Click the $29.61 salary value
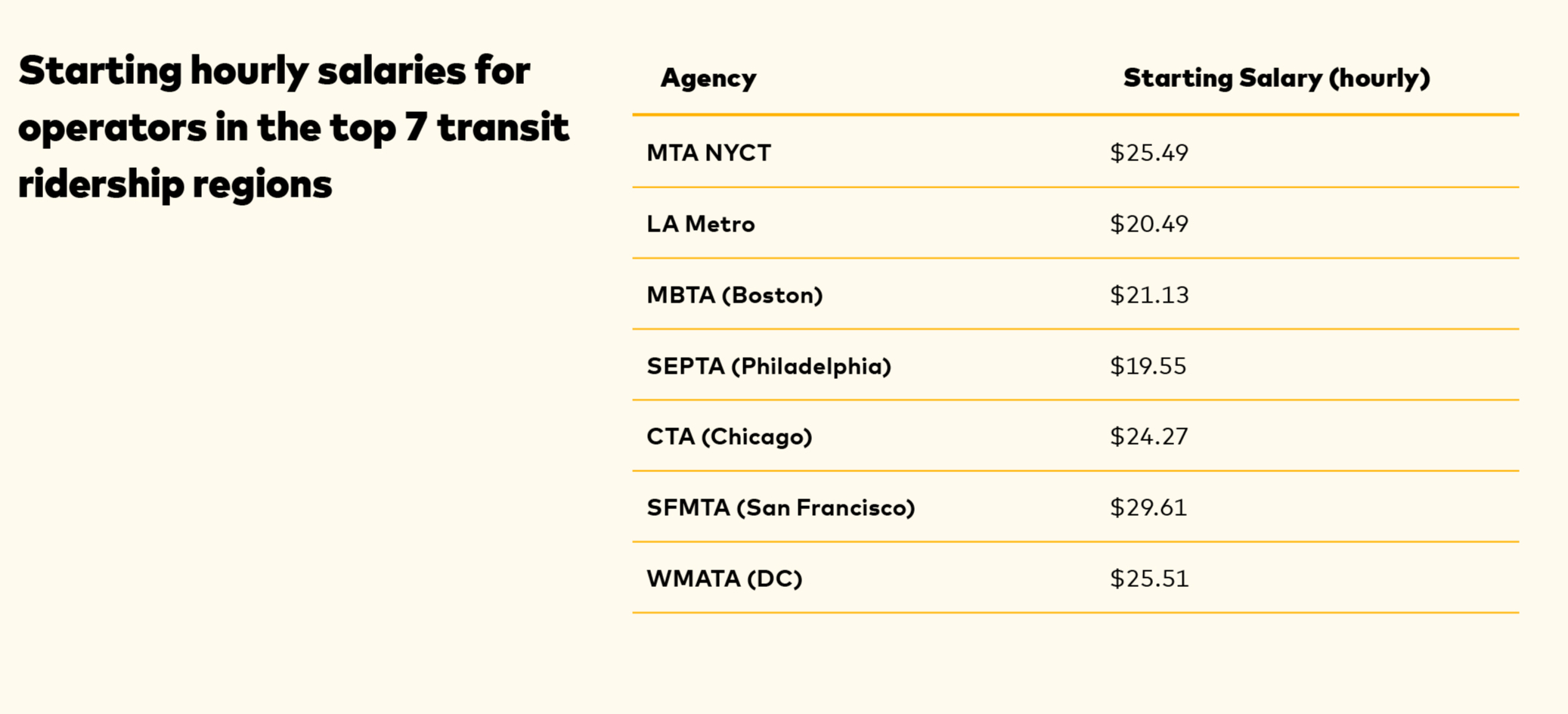1568x714 pixels. (x=1148, y=508)
